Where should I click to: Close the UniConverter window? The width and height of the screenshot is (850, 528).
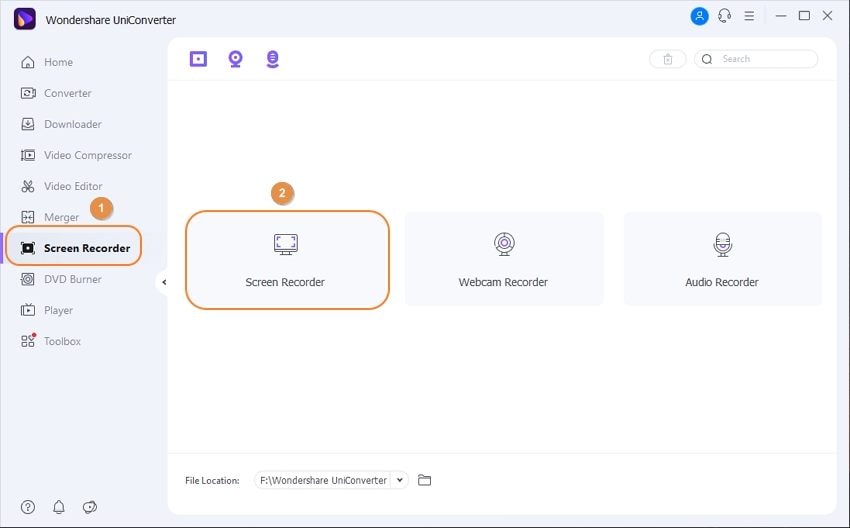(x=827, y=16)
